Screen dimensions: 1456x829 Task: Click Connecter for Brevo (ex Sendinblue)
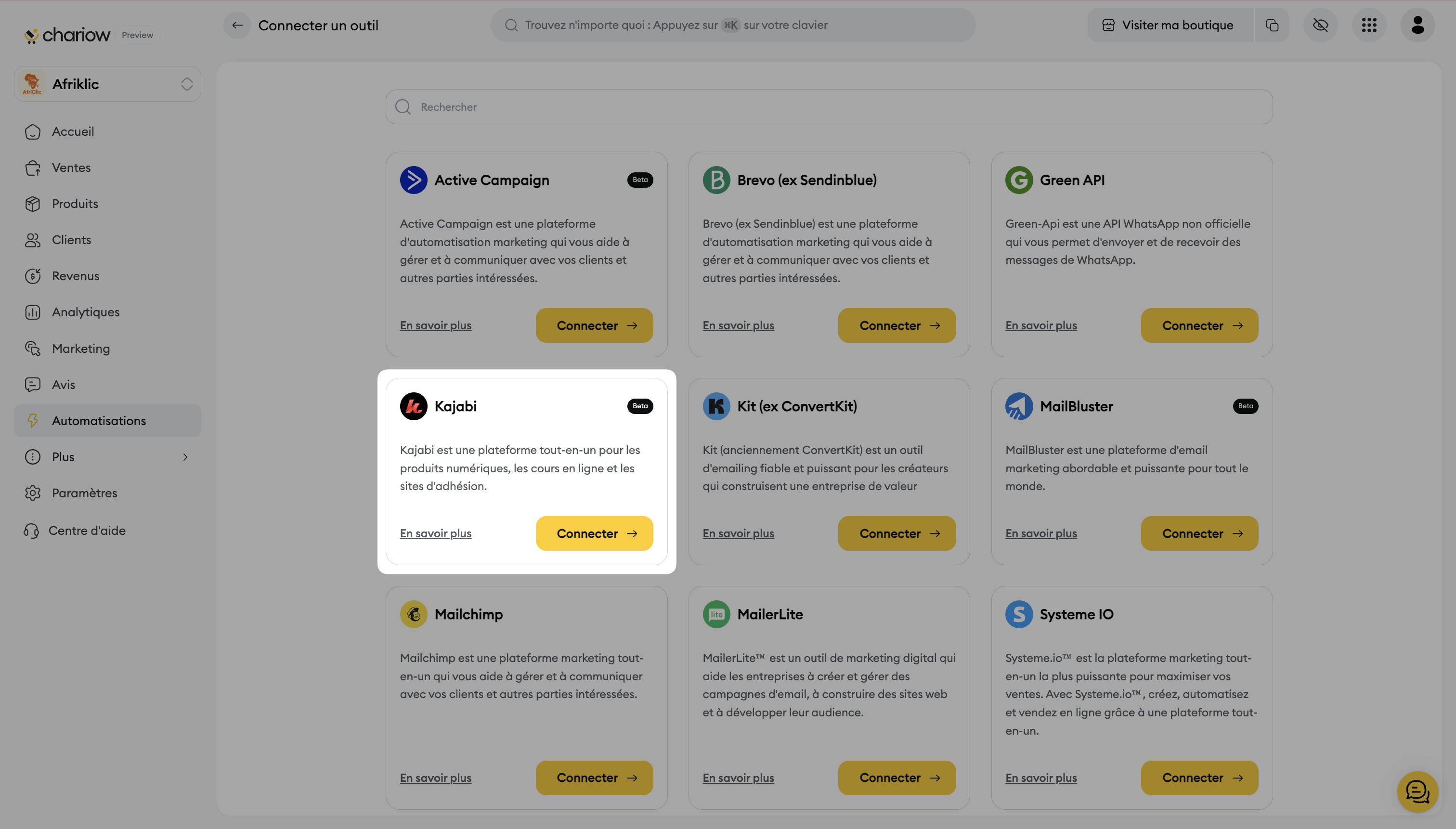tap(896, 325)
